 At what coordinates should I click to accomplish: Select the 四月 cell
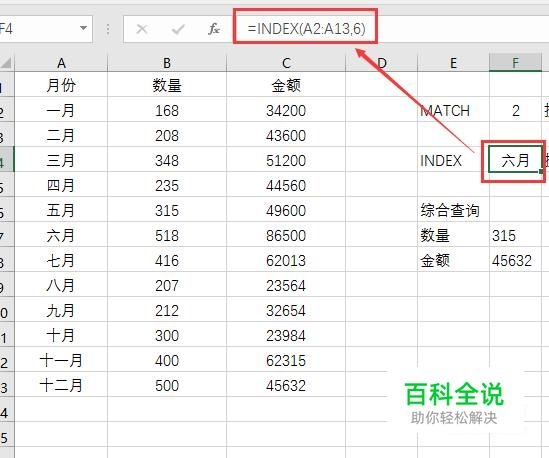point(61,185)
